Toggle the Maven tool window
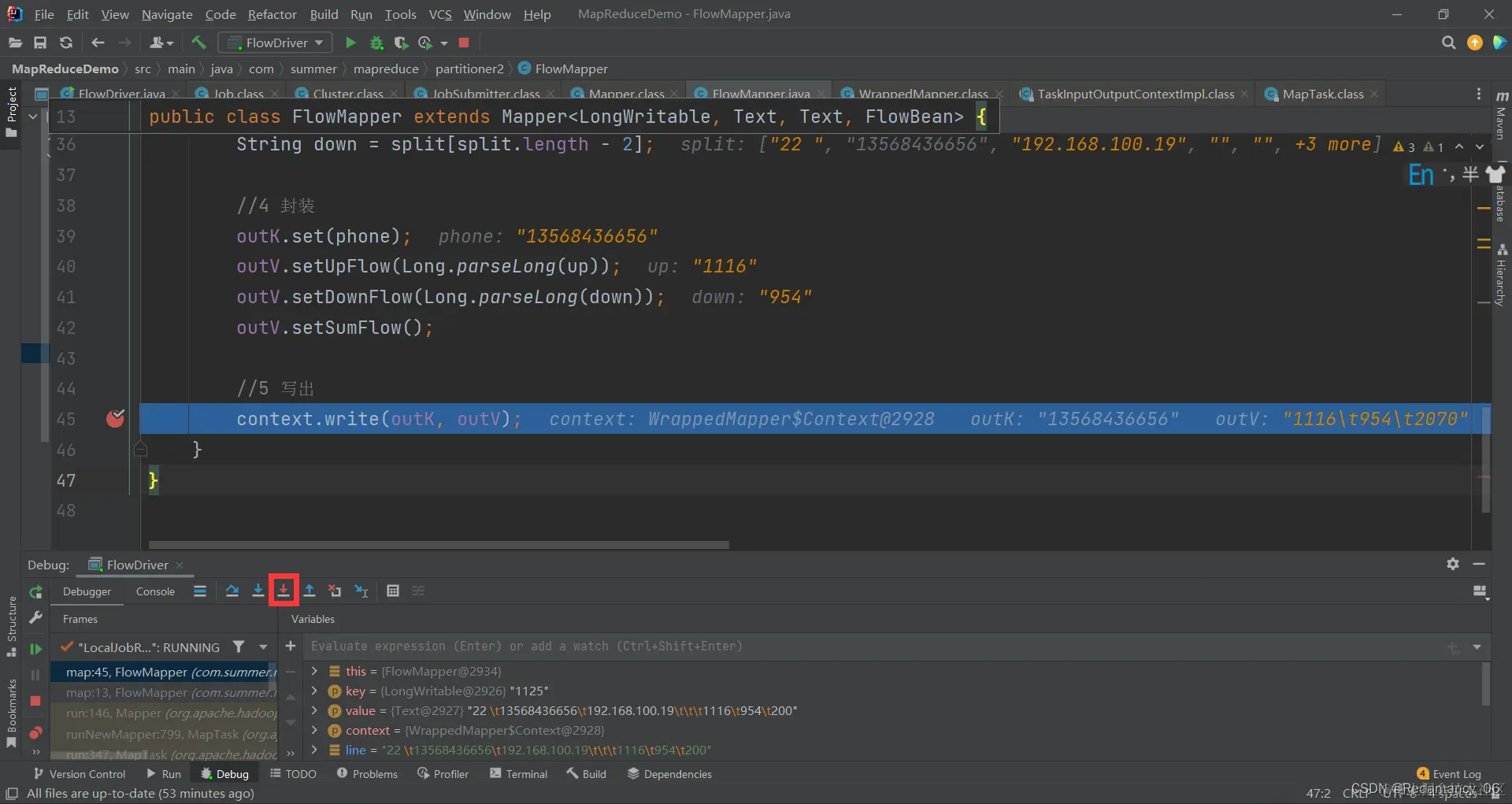1512x804 pixels. click(x=1502, y=116)
